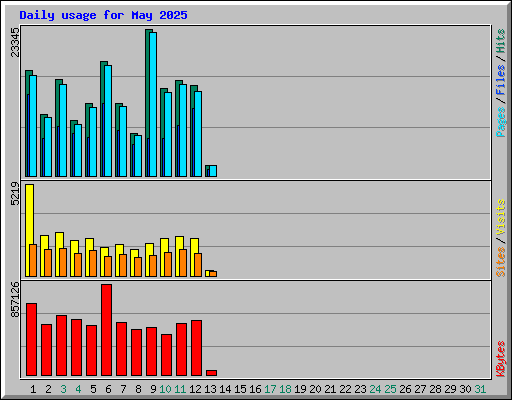Click day 16 on the x-axis
Viewport: 512px width, 400px height.
pyautogui.click(x=255, y=389)
